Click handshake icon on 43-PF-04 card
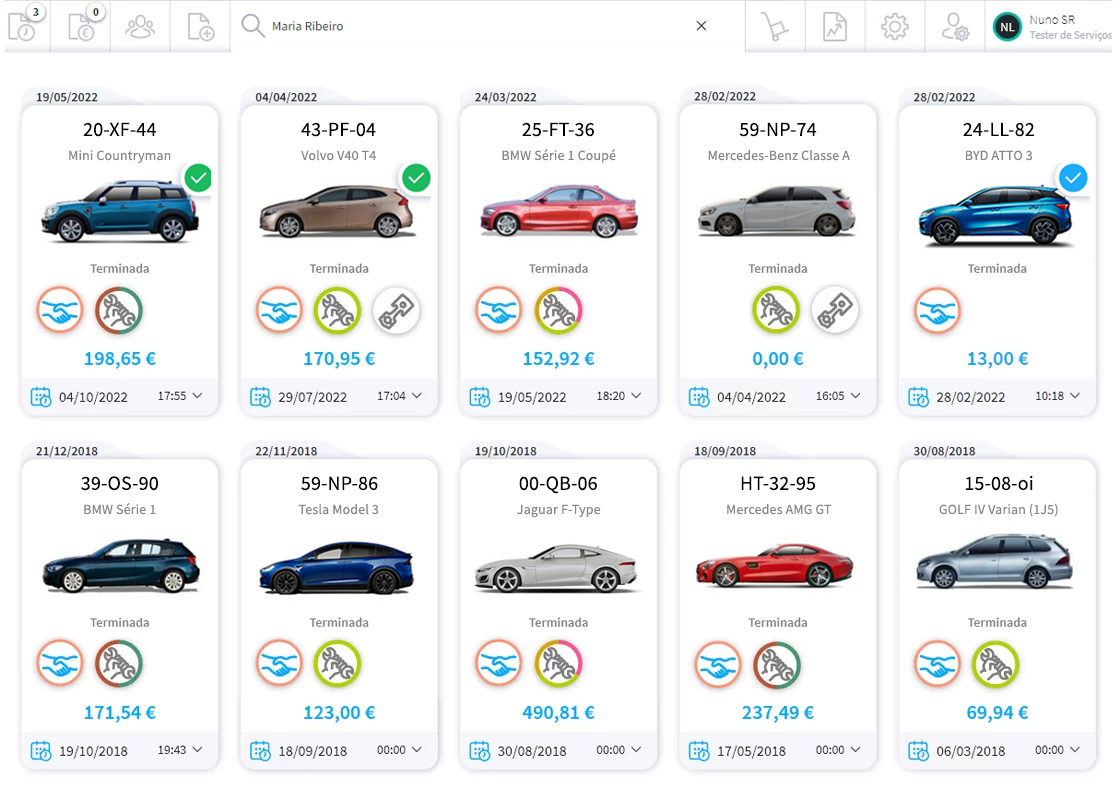The image size is (1120, 810). [279, 311]
